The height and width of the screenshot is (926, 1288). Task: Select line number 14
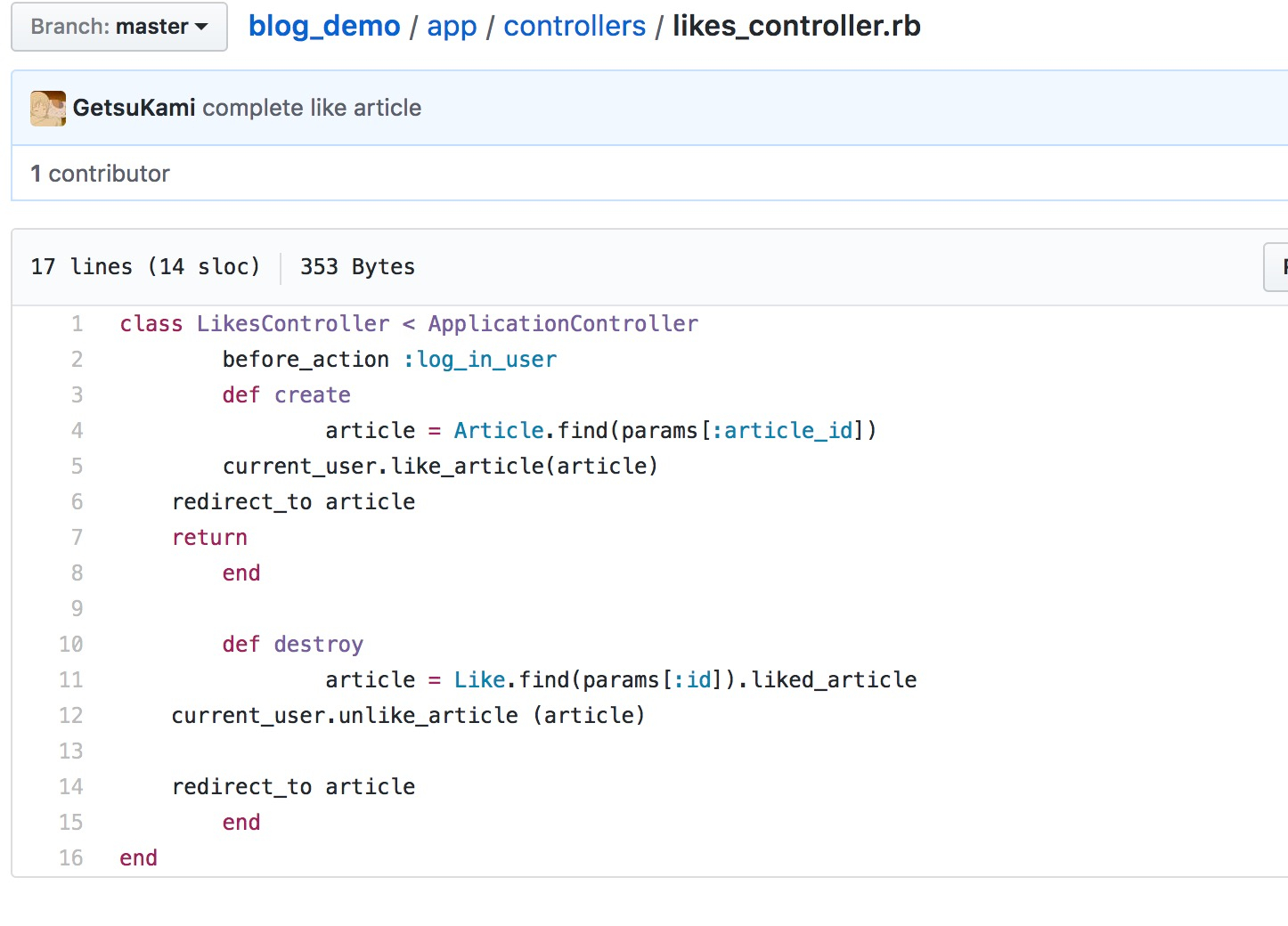click(x=71, y=786)
